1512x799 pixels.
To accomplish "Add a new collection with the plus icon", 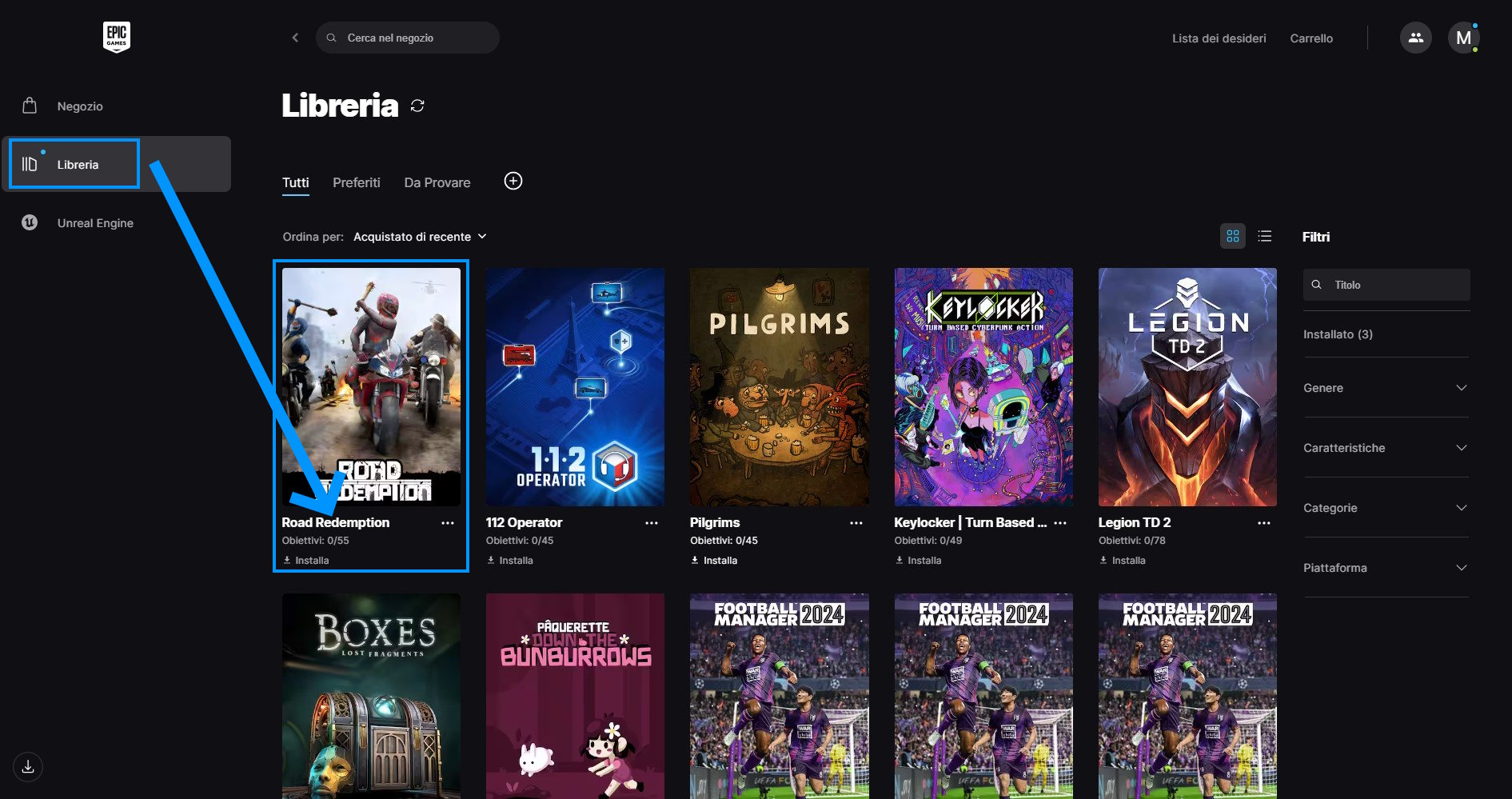I will pos(513,181).
